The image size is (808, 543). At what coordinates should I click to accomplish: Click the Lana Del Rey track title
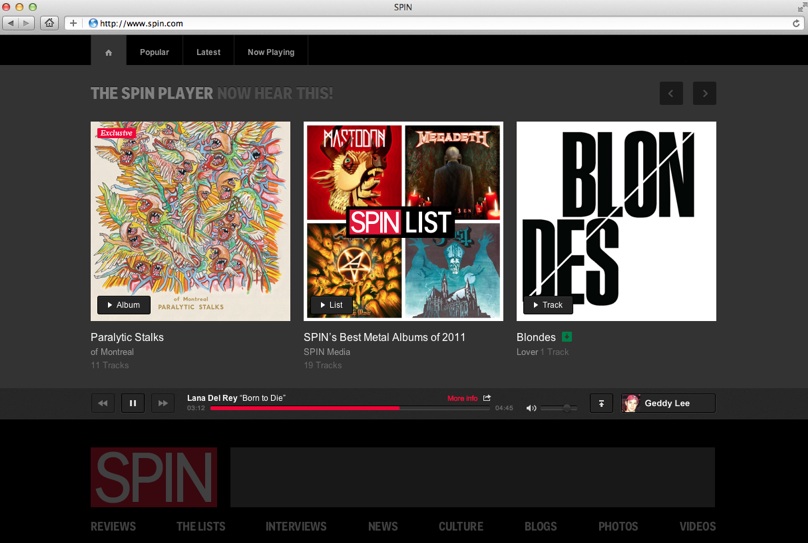[x=236, y=398]
